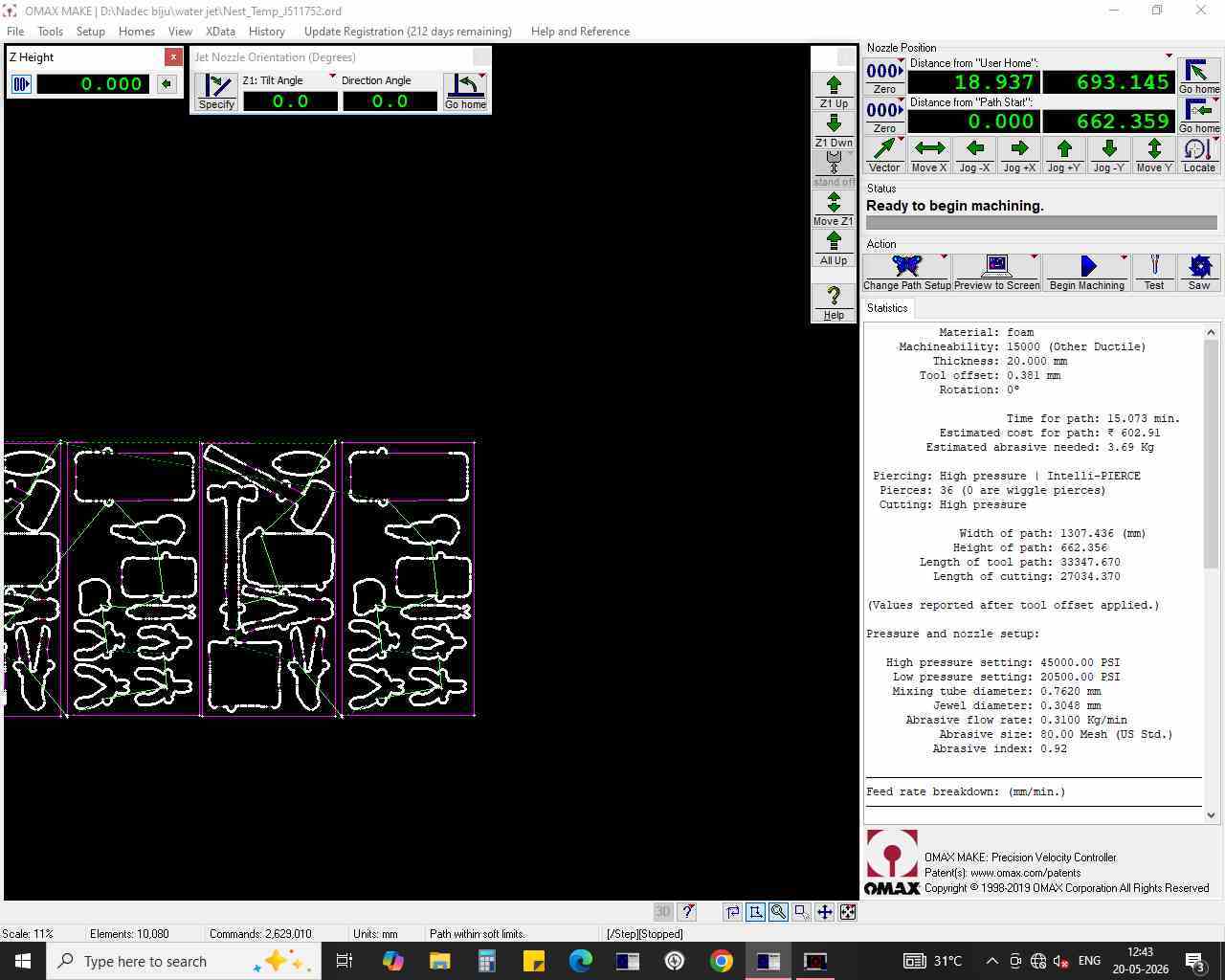Open the Z1 Tilt Angle red triangle menu
Viewport: 1225px width, 980px height.
tap(332, 77)
